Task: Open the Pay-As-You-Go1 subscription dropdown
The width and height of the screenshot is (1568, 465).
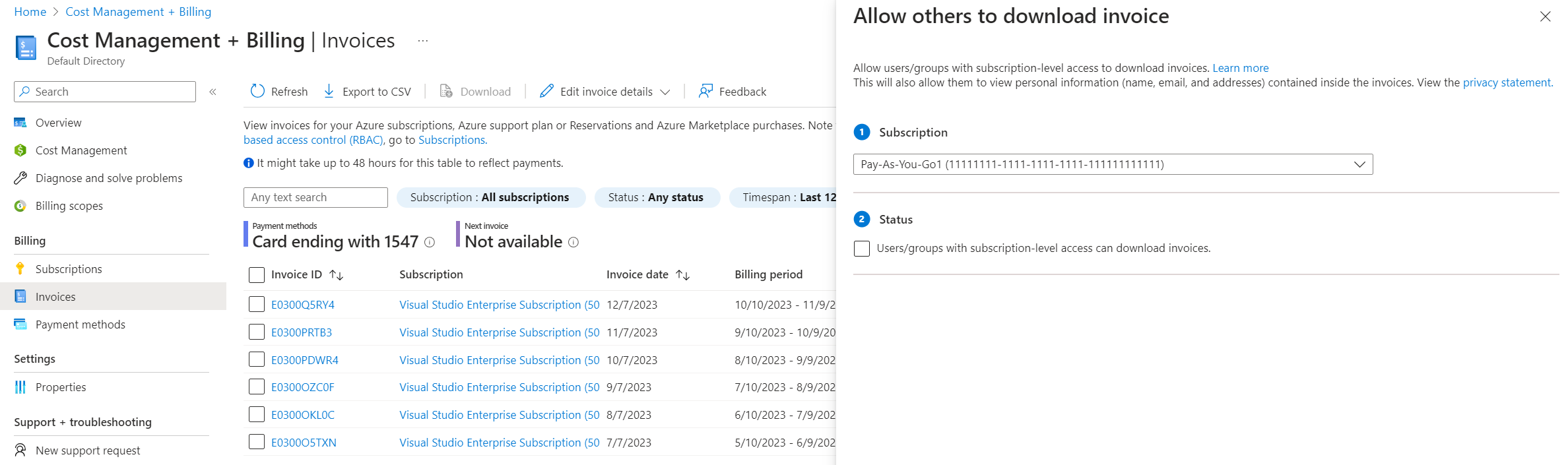Action: pyautogui.click(x=1113, y=164)
